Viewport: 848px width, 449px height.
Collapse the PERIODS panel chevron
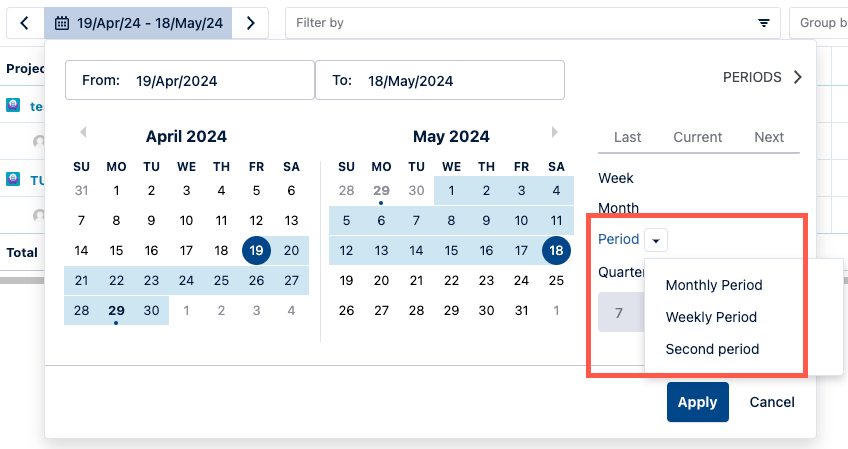pyautogui.click(x=797, y=77)
